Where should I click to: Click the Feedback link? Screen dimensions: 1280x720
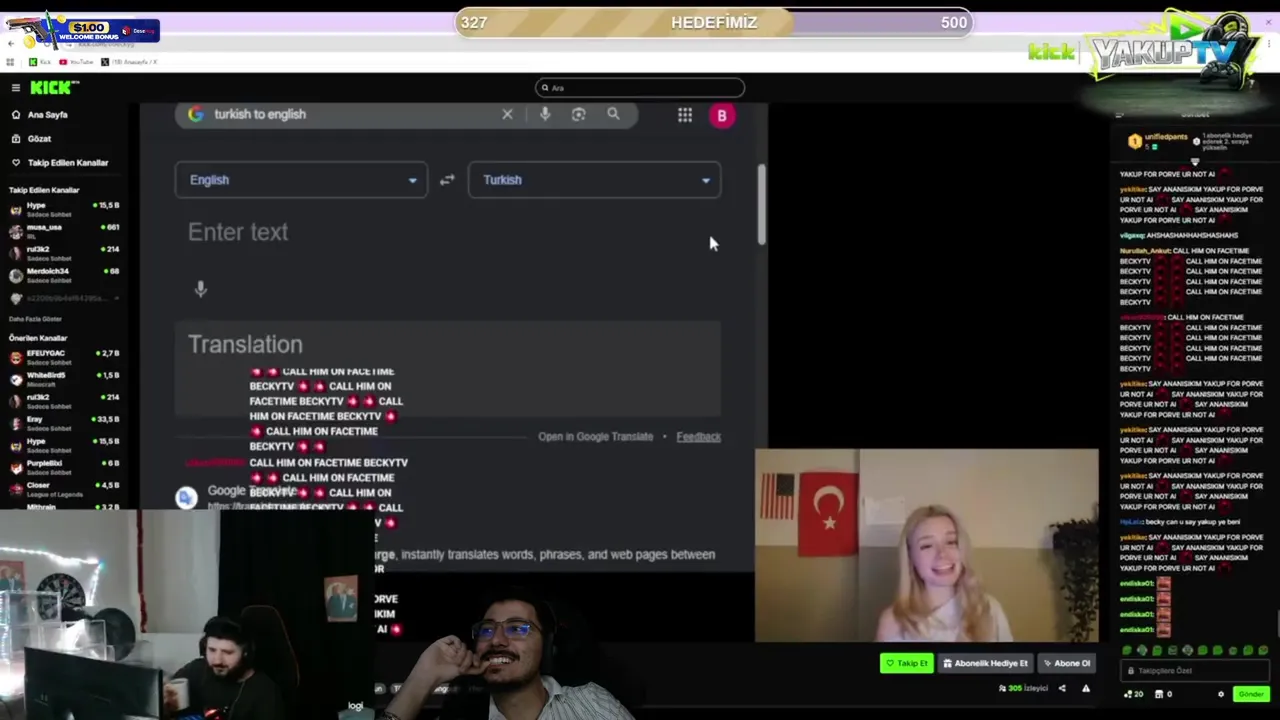coord(698,437)
